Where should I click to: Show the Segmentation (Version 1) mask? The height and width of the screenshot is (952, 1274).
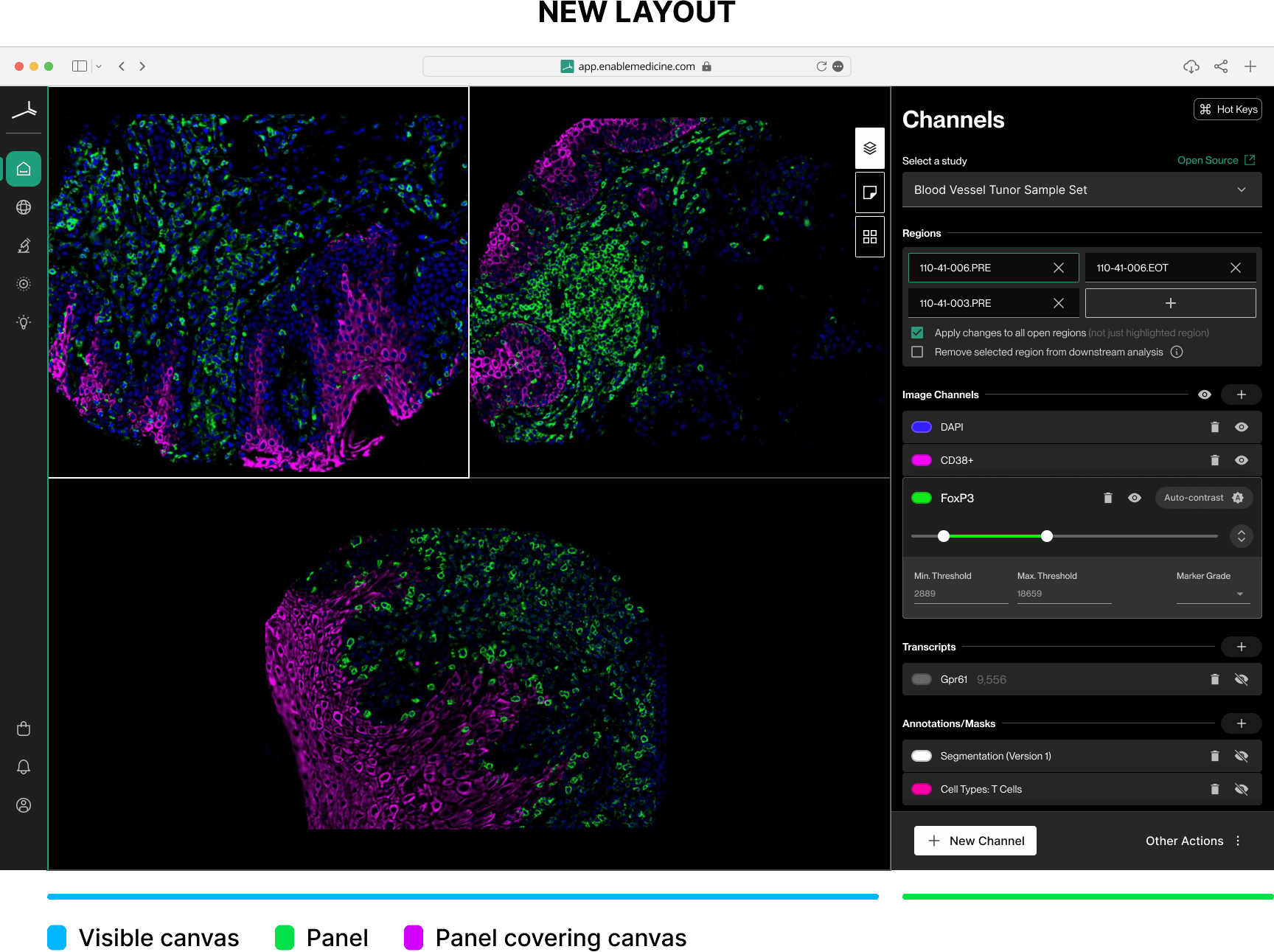point(1242,756)
